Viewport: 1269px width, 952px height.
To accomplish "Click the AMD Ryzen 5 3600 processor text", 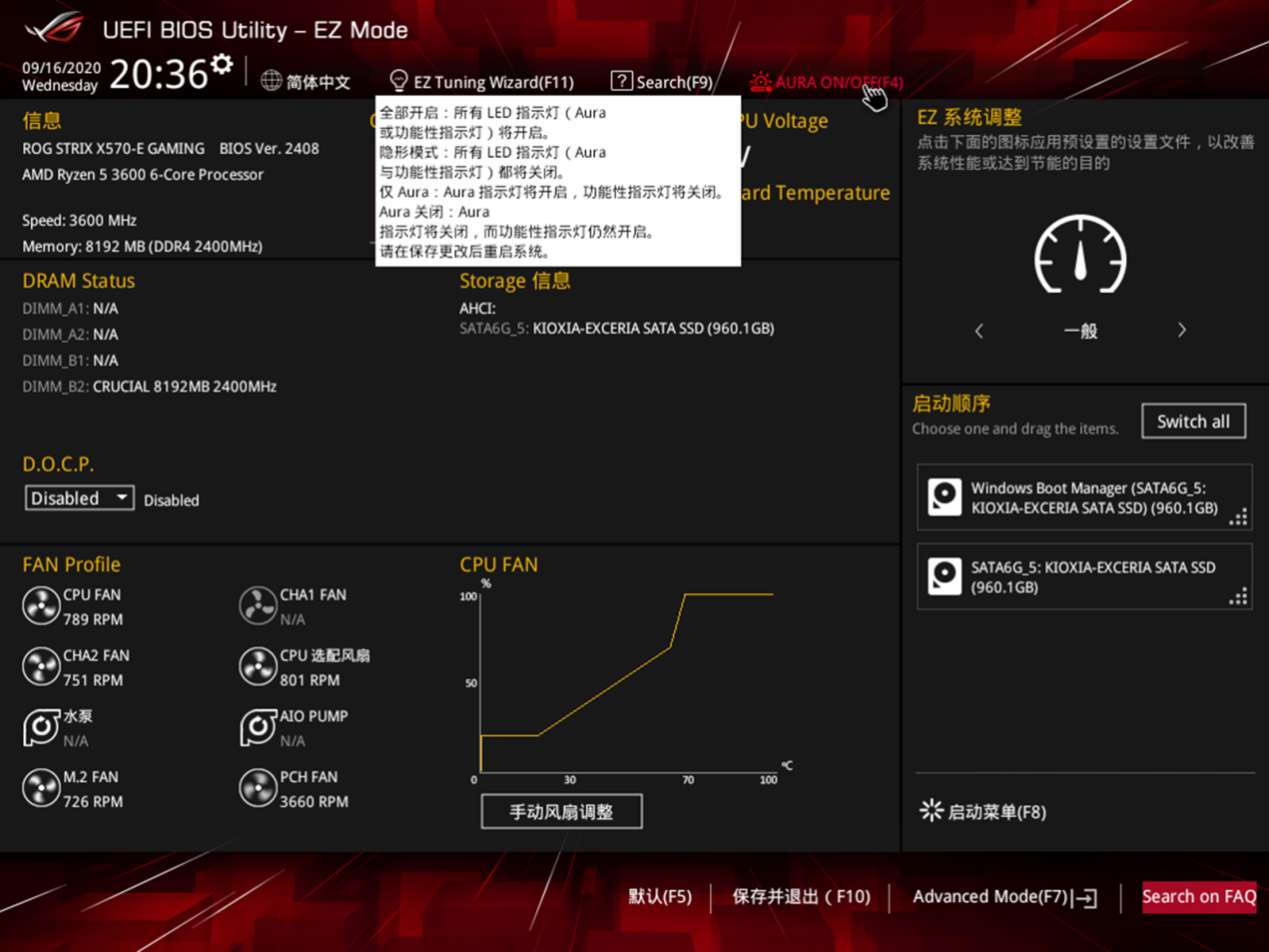I will pyautogui.click(x=143, y=175).
